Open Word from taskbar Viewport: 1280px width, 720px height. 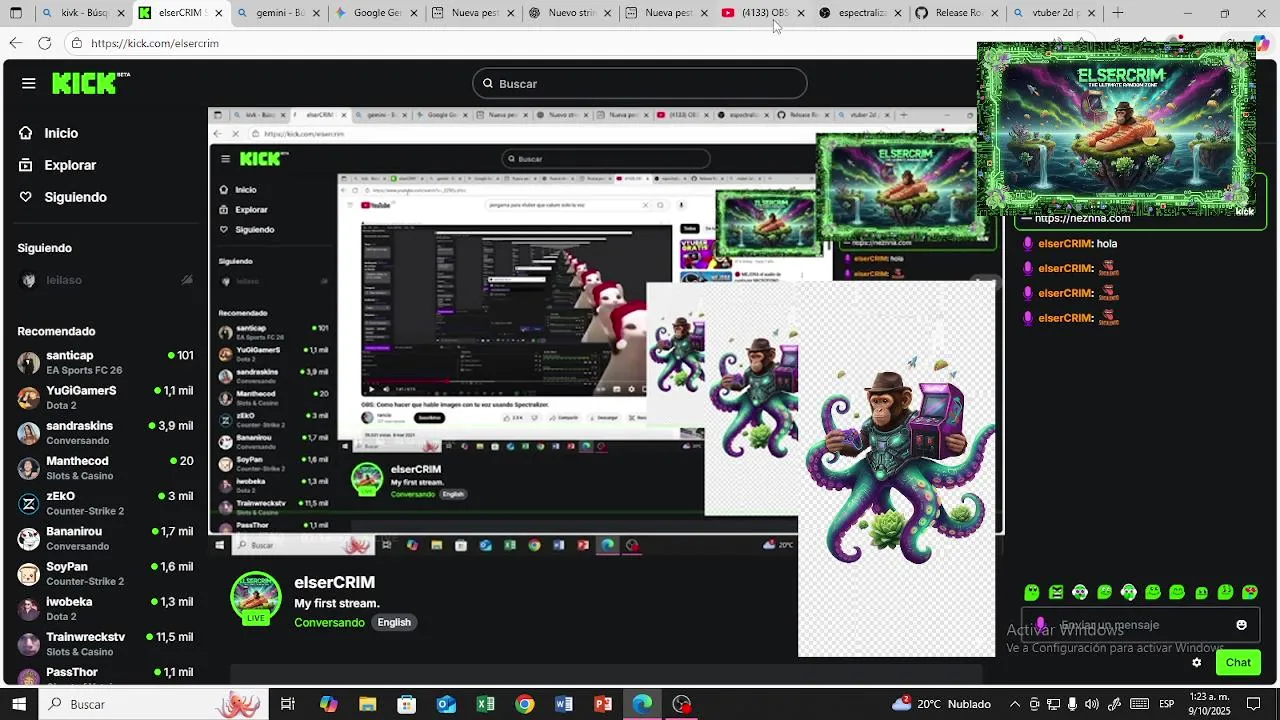coord(564,704)
